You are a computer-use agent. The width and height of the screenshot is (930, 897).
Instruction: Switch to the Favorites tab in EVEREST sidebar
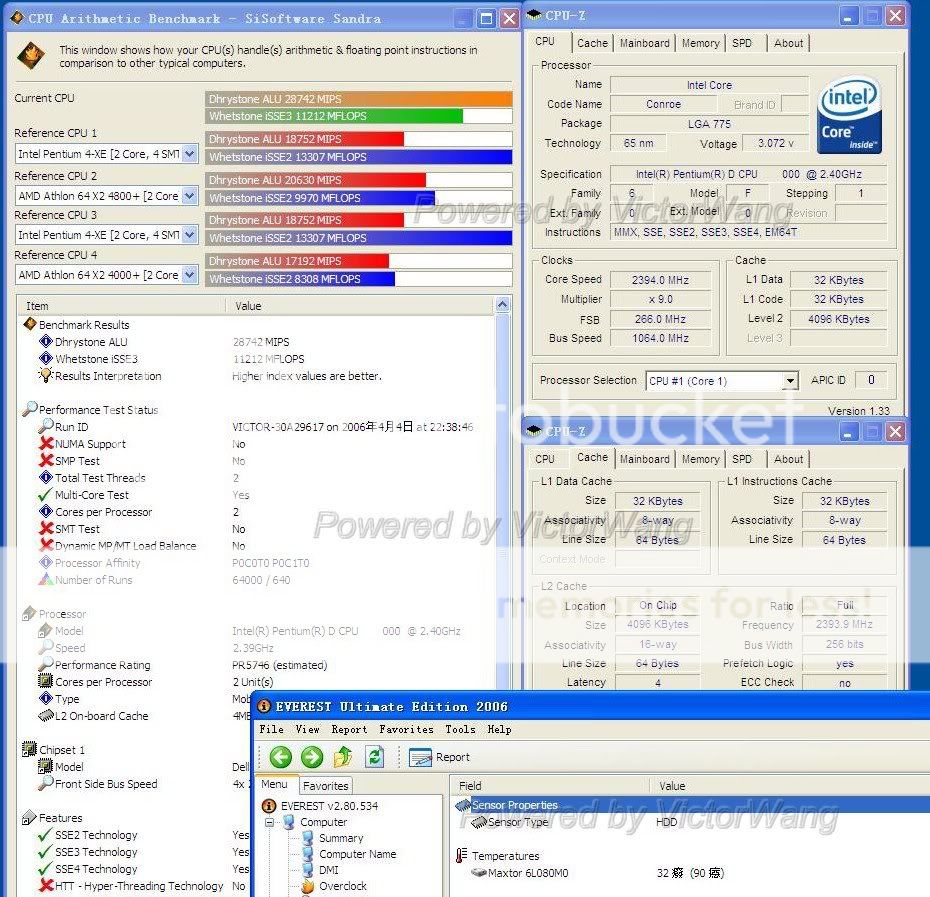pos(325,786)
